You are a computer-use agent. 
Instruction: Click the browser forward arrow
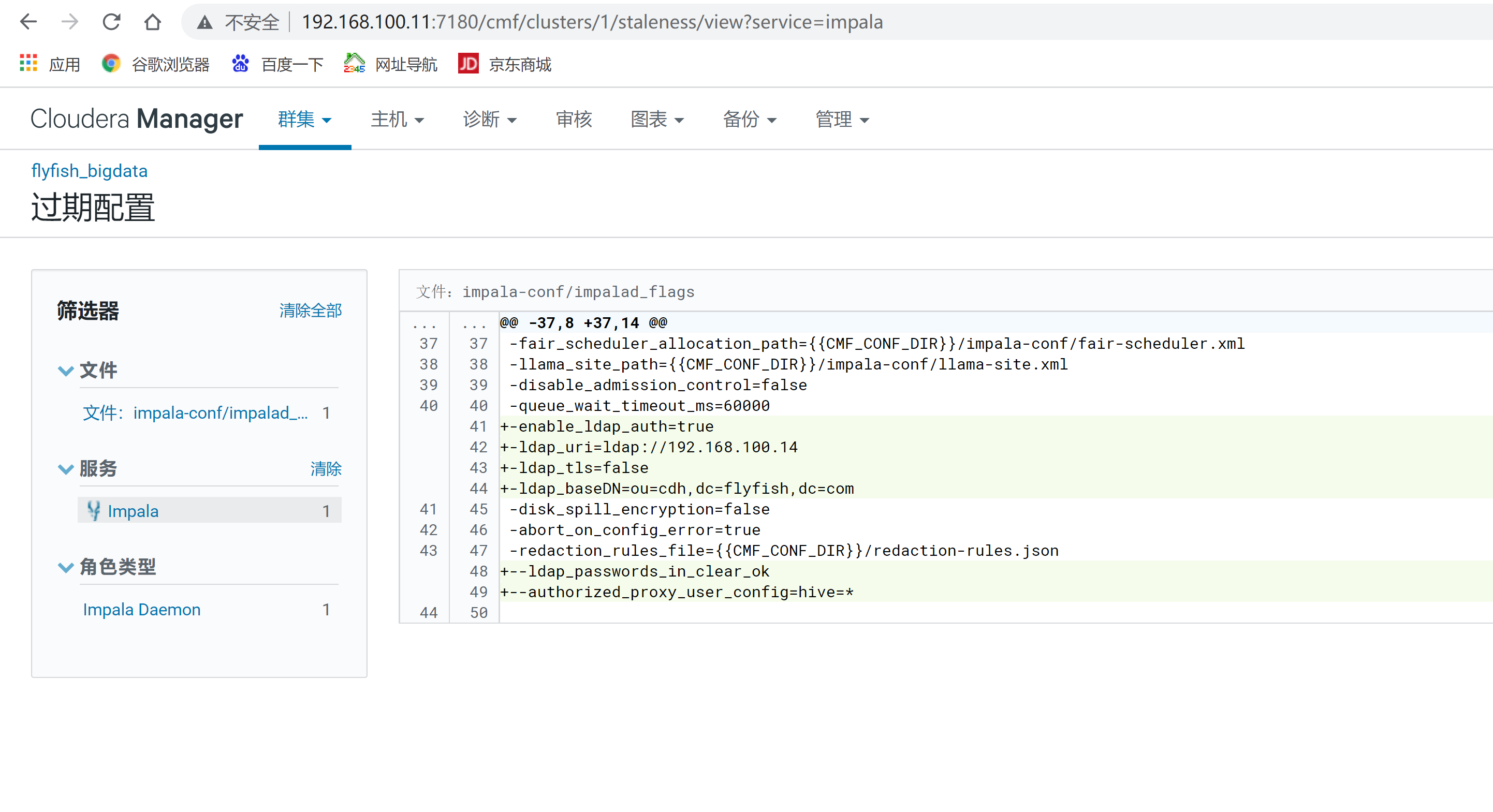point(69,22)
